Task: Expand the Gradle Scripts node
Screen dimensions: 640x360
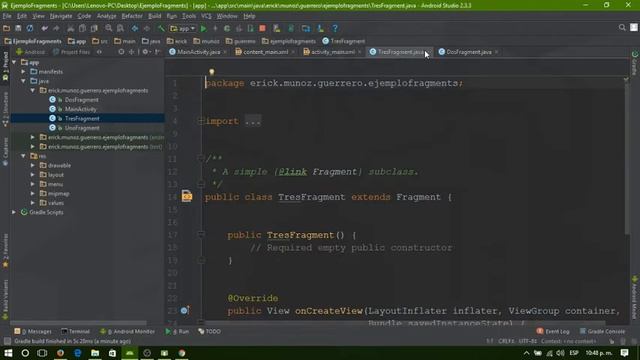Action: point(14,212)
